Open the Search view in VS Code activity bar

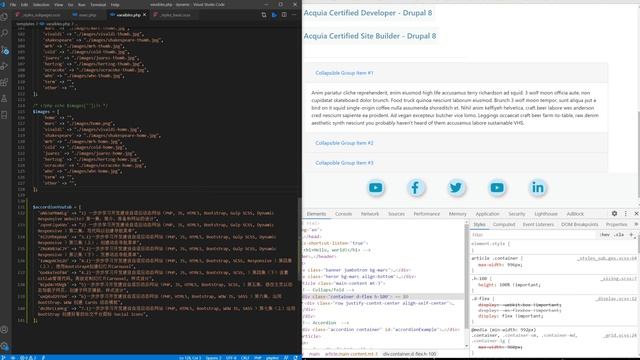[x=4, y=33]
